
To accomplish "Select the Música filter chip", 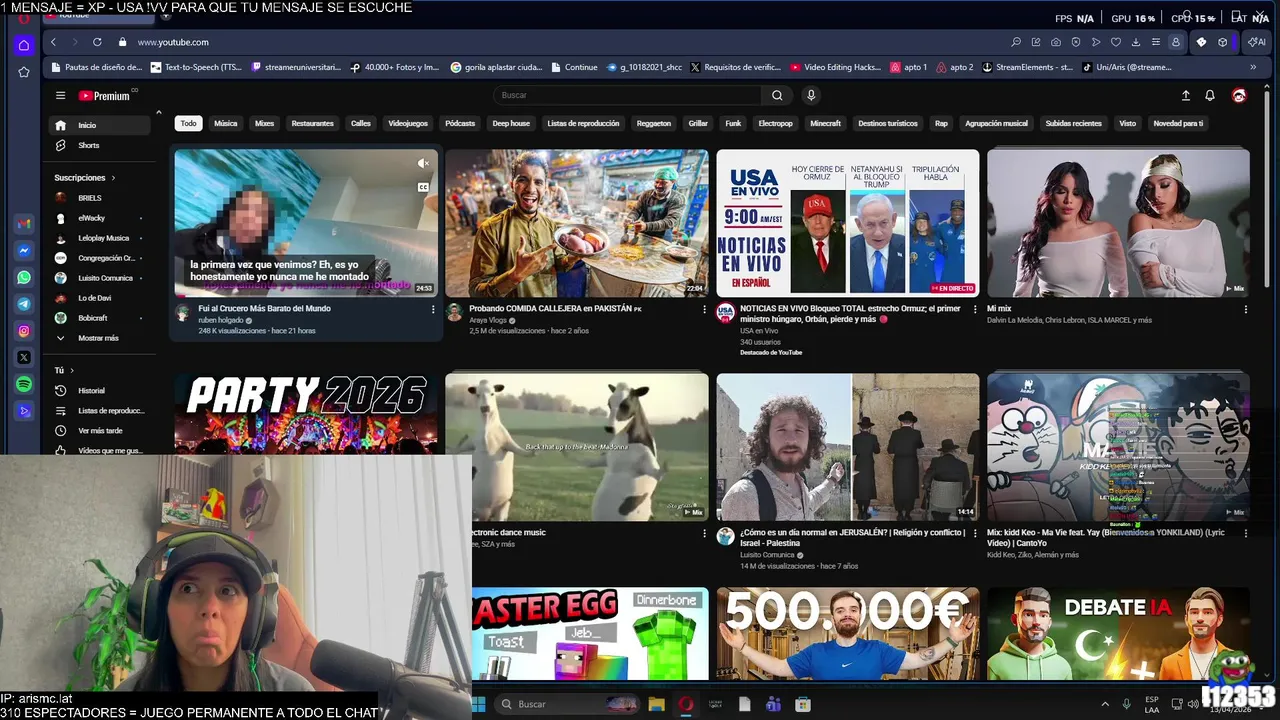I will tap(226, 123).
